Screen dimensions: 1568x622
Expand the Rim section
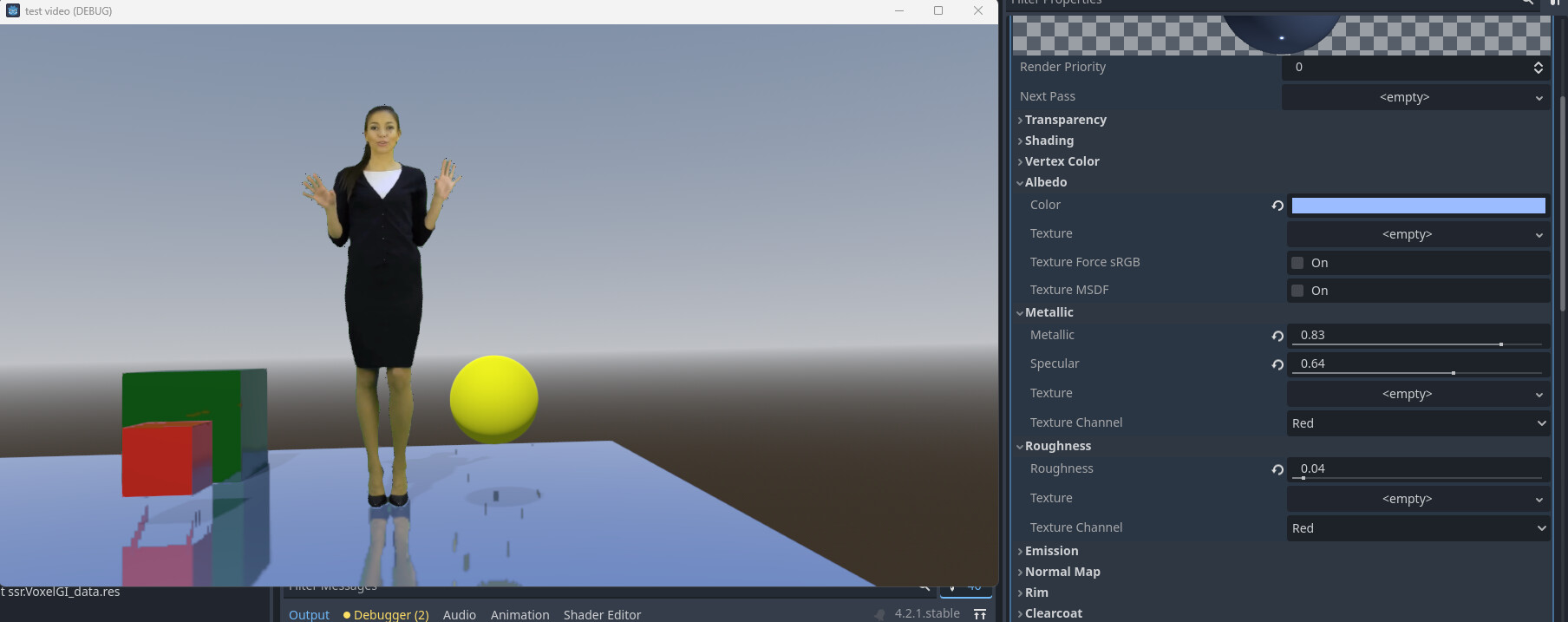[x=1036, y=593]
